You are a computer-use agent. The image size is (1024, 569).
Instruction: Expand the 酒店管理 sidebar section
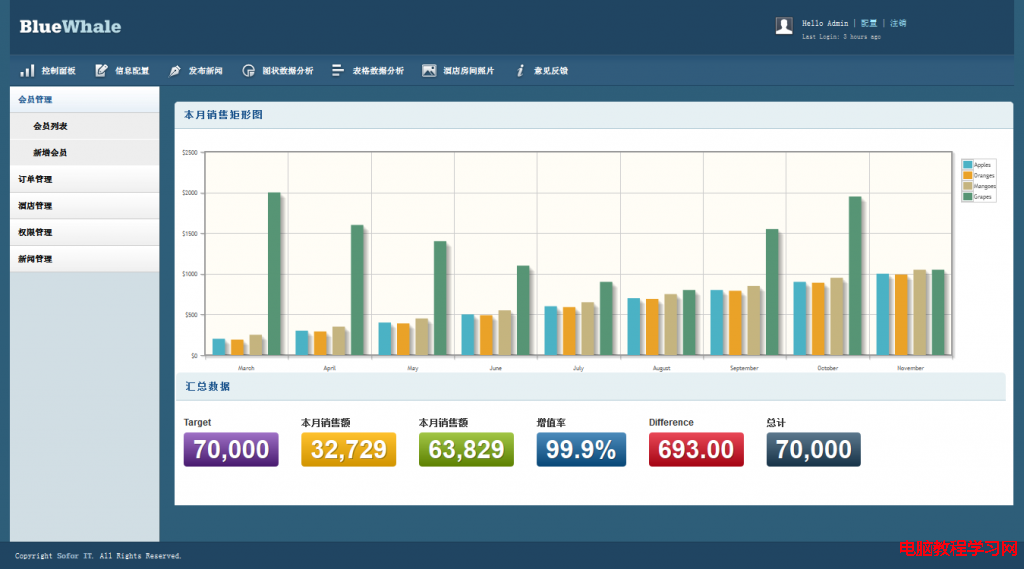pyautogui.click(x=84, y=206)
